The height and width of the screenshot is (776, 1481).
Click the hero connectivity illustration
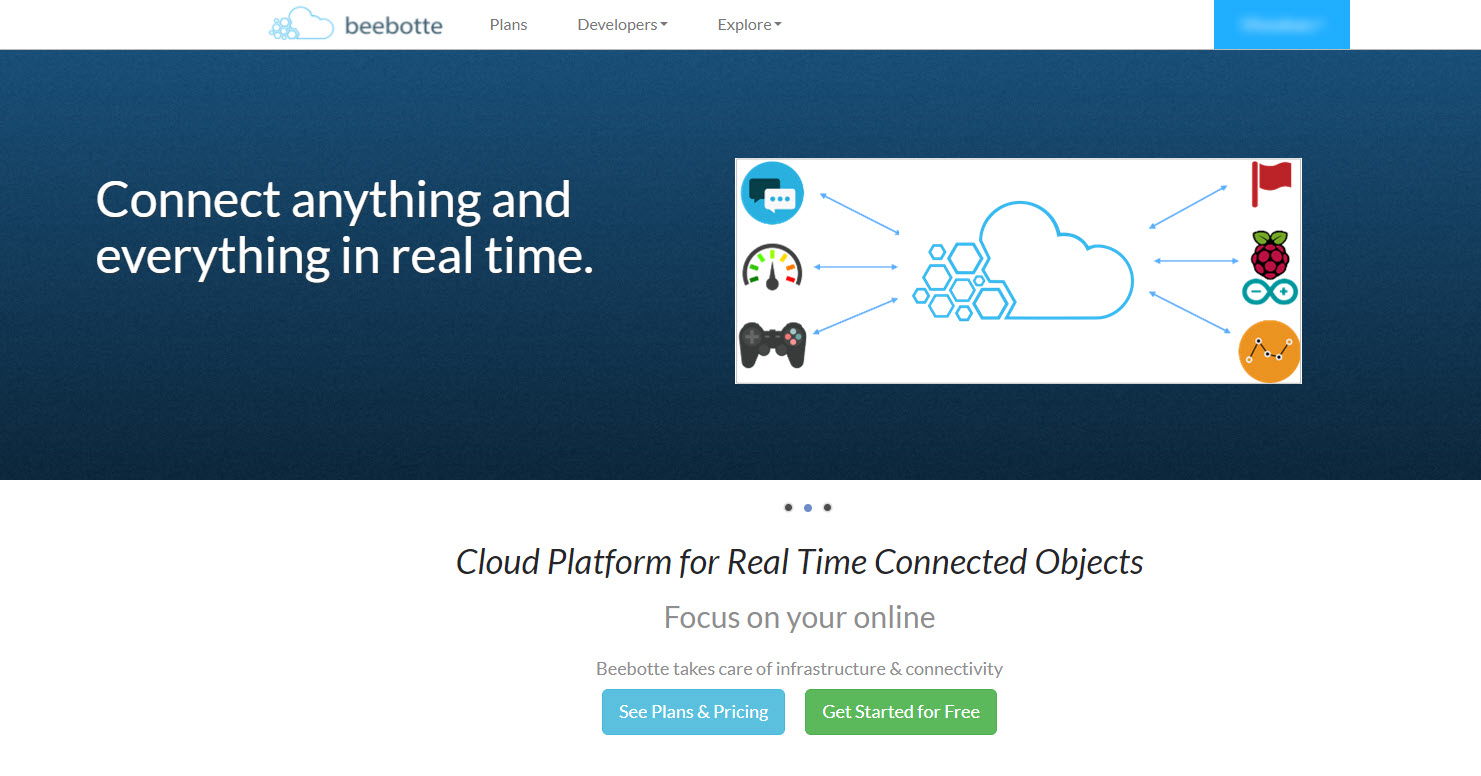1018,271
